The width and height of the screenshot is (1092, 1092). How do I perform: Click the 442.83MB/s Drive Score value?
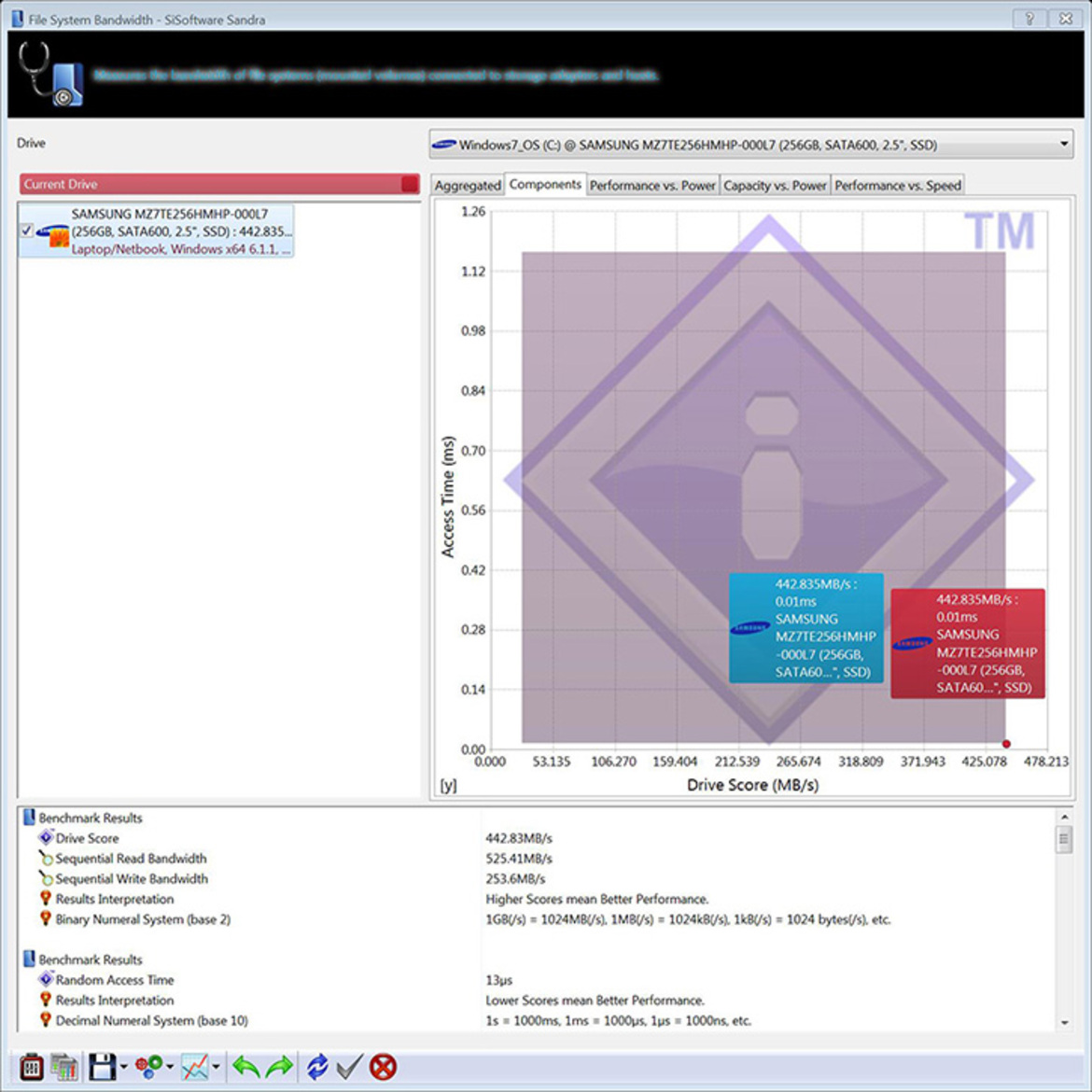click(x=519, y=838)
